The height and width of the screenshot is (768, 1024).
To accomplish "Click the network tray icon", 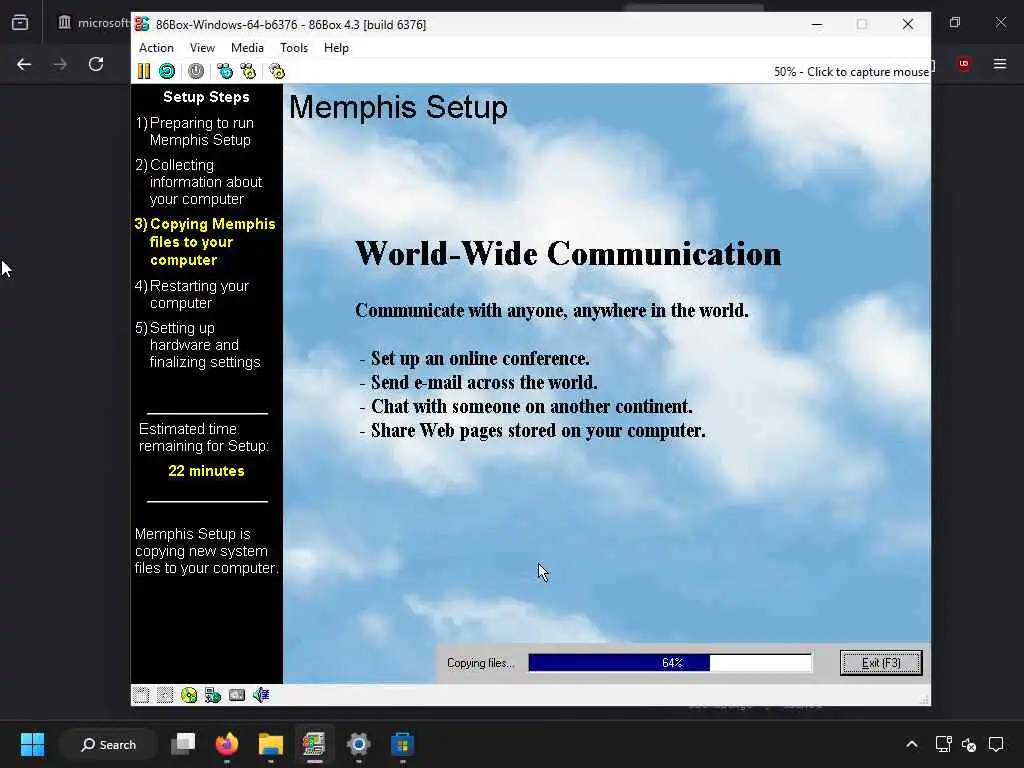I will (x=943, y=744).
